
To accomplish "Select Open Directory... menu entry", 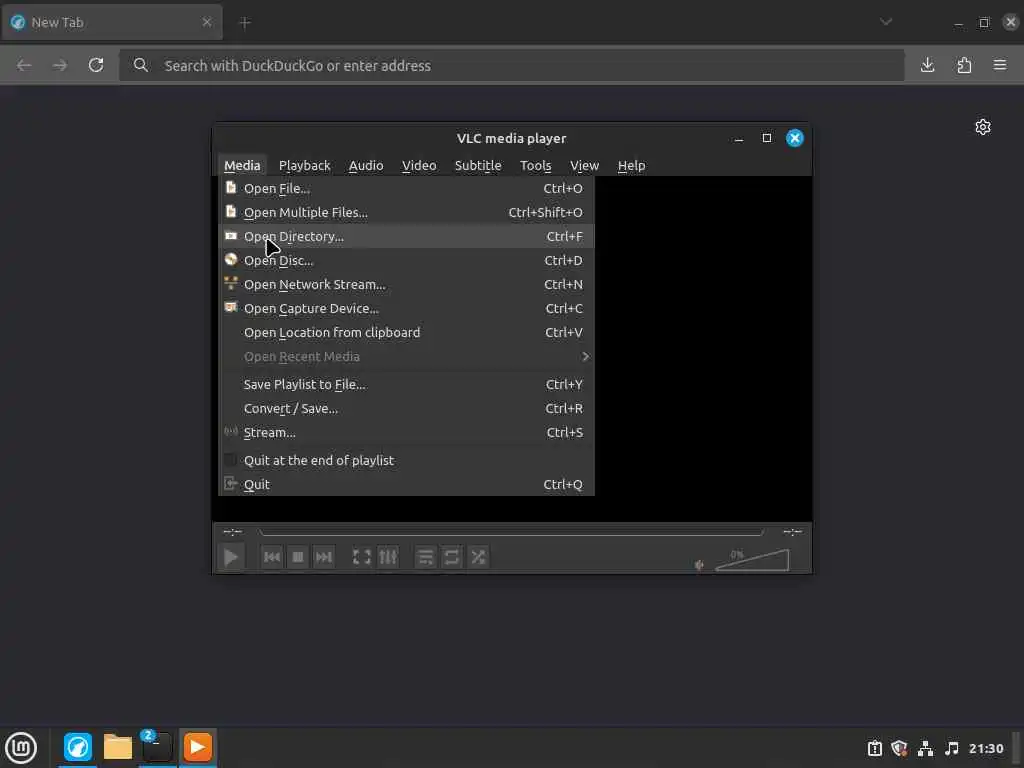I will click(x=406, y=236).
